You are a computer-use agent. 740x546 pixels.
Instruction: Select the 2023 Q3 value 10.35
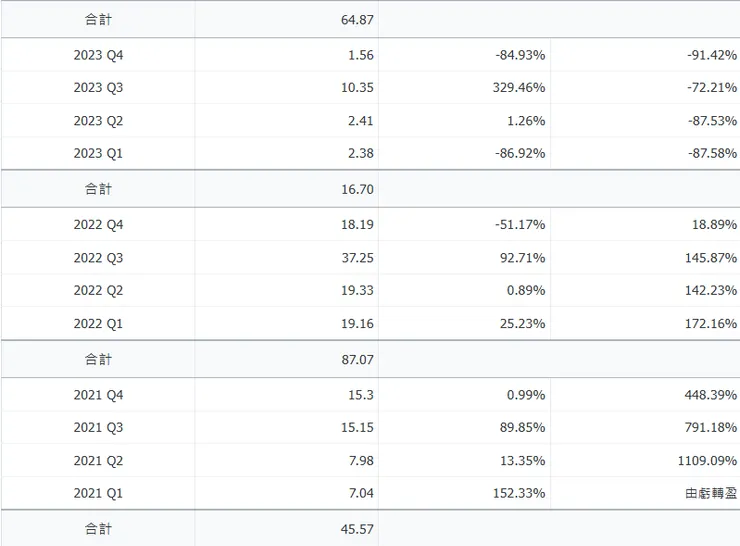click(356, 88)
